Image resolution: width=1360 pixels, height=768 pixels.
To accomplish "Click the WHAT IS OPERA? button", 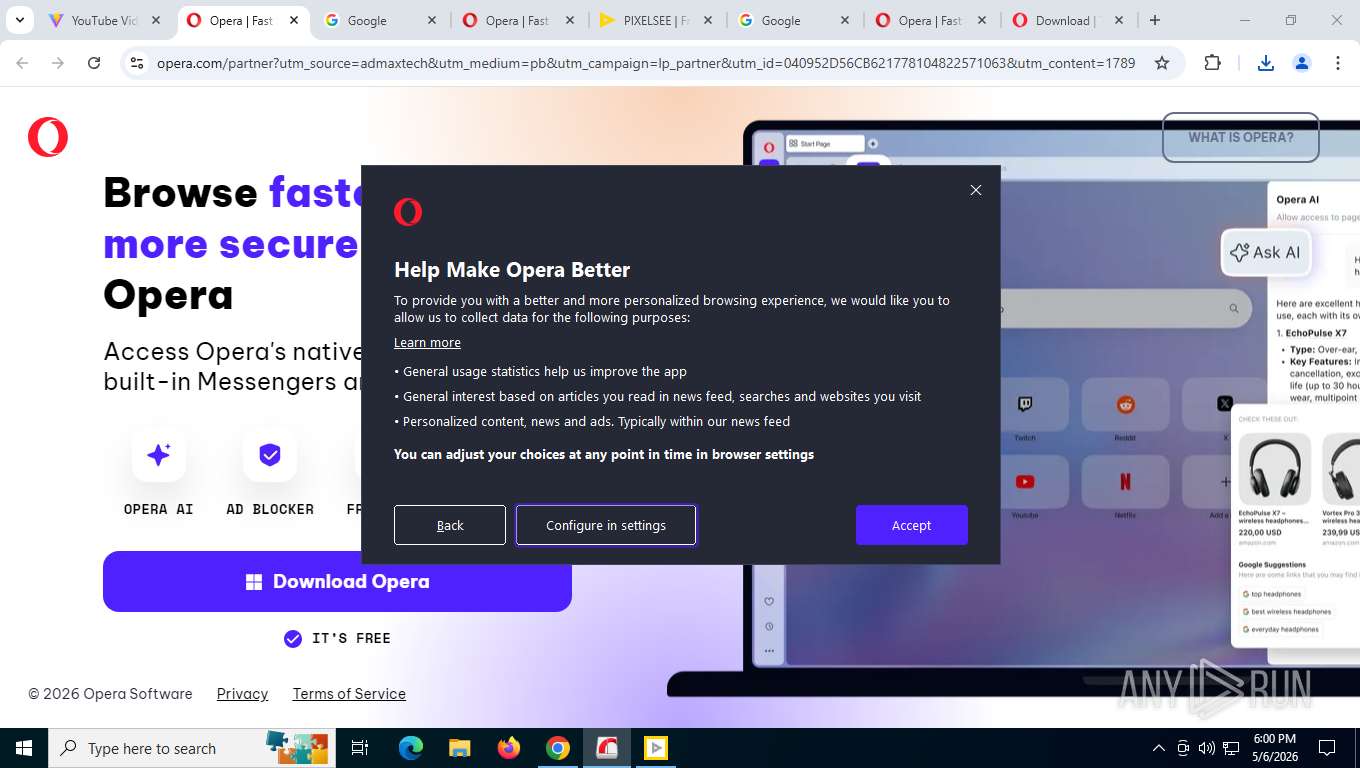I will 1240,137.
